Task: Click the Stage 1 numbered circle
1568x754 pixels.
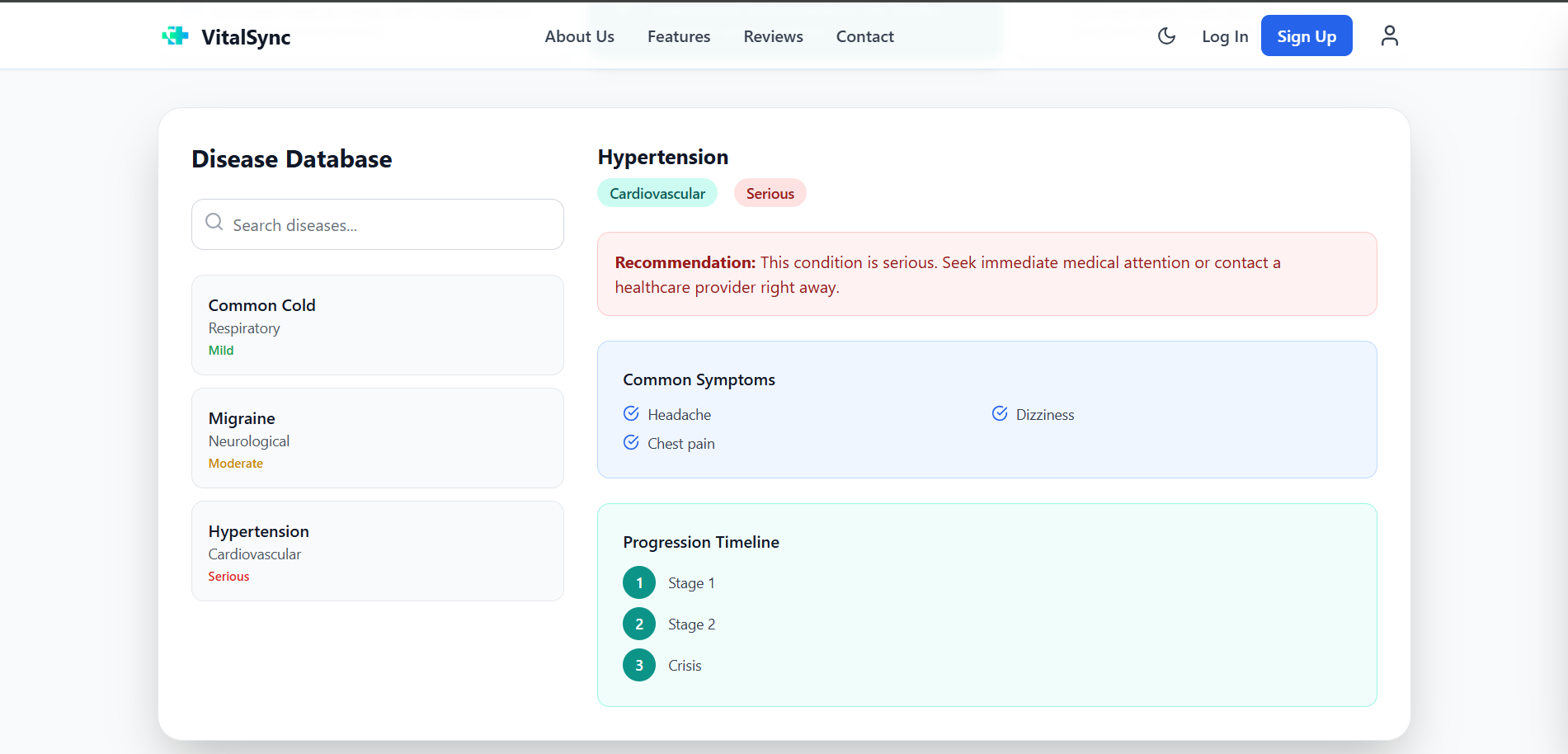Action: [x=639, y=582]
